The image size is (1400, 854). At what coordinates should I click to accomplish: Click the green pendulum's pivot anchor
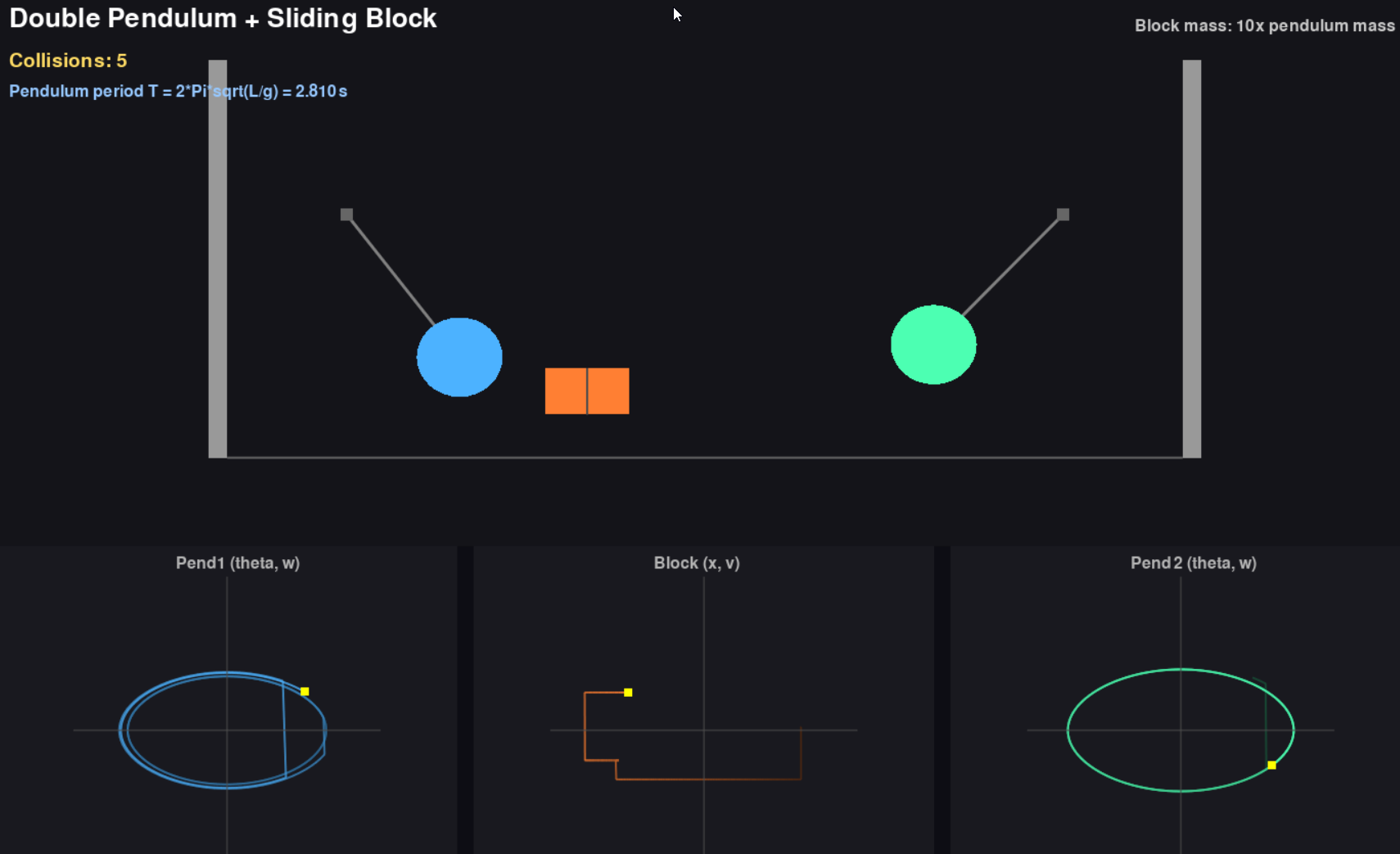1062,214
